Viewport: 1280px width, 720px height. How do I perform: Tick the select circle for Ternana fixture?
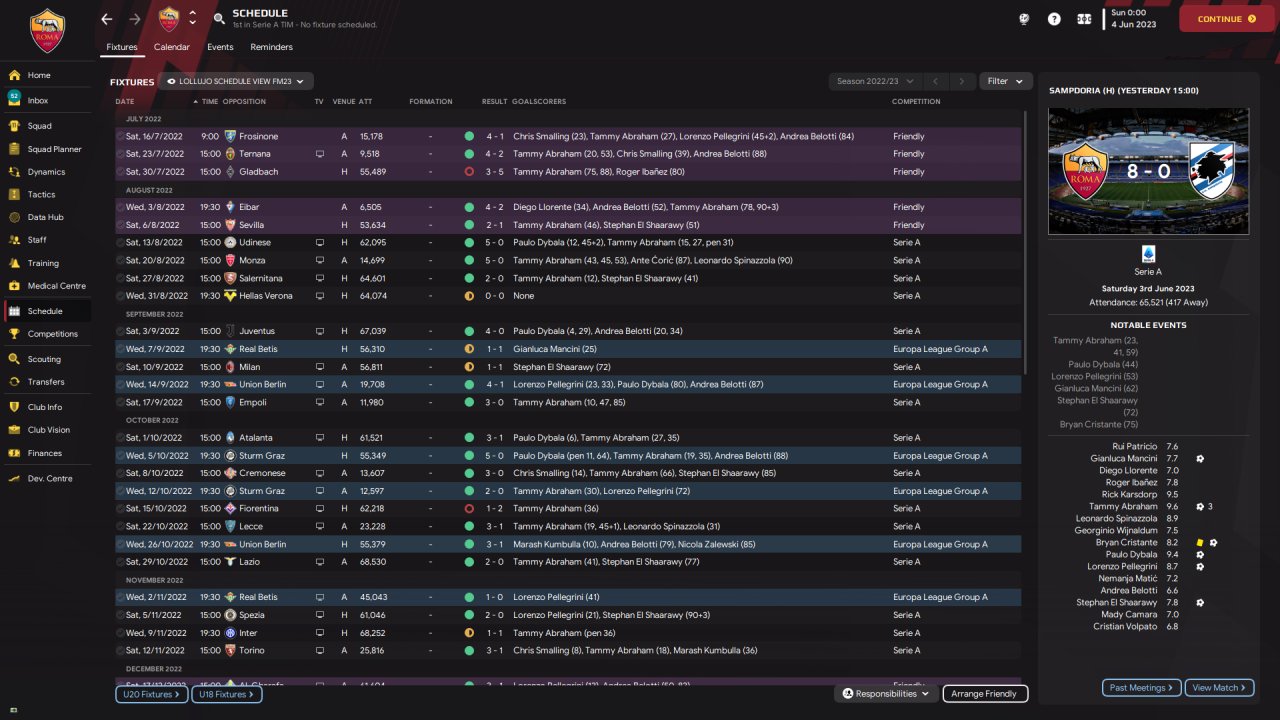pos(120,154)
